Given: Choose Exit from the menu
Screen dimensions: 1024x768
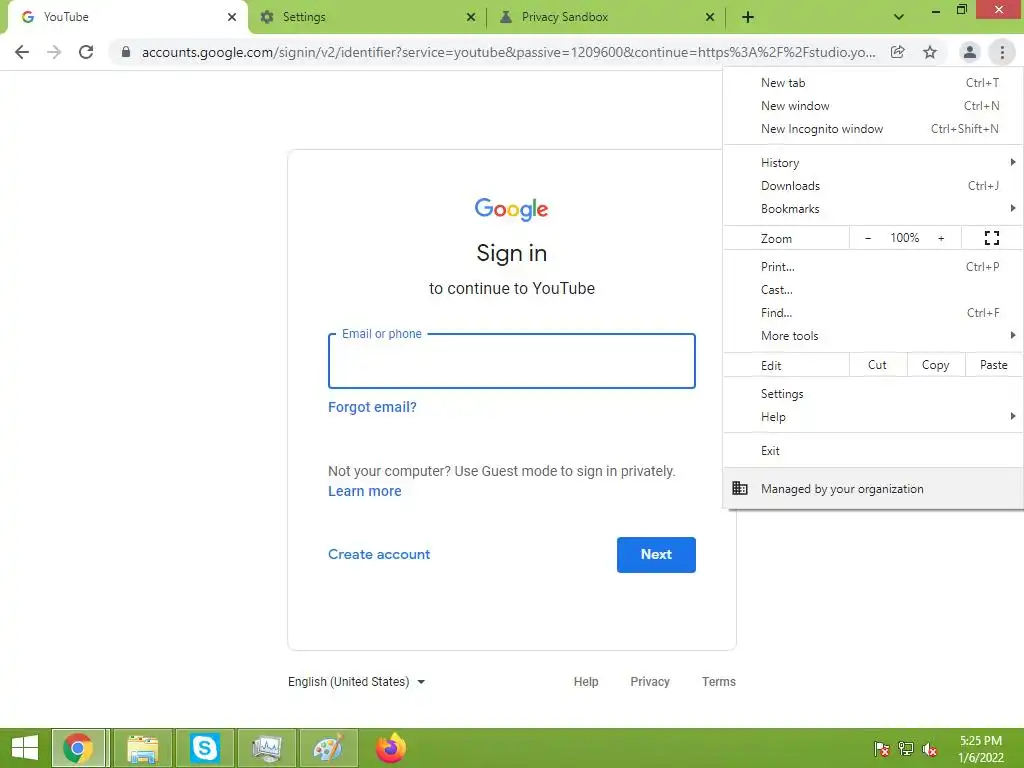Looking at the screenshot, I should pos(873,451).
